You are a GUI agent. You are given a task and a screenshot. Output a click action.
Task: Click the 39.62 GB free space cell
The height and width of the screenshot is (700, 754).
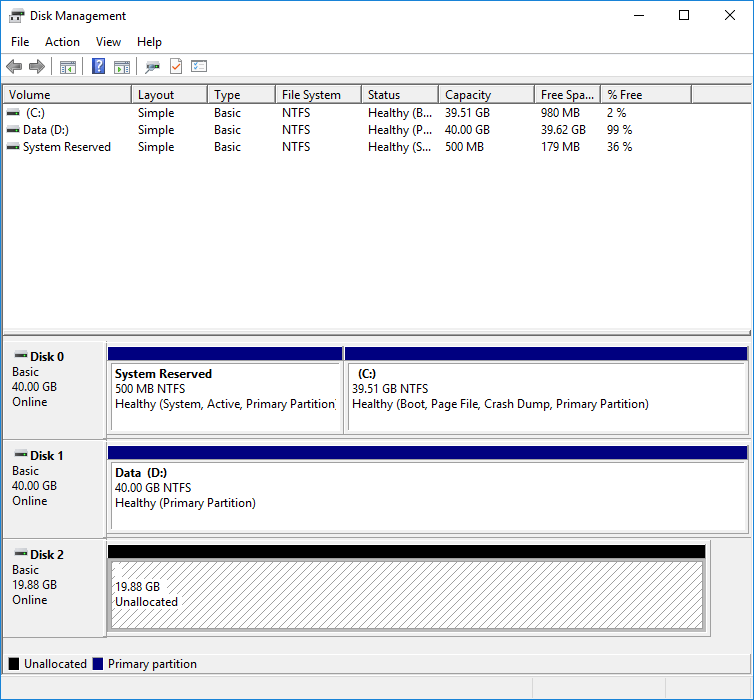pos(563,130)
